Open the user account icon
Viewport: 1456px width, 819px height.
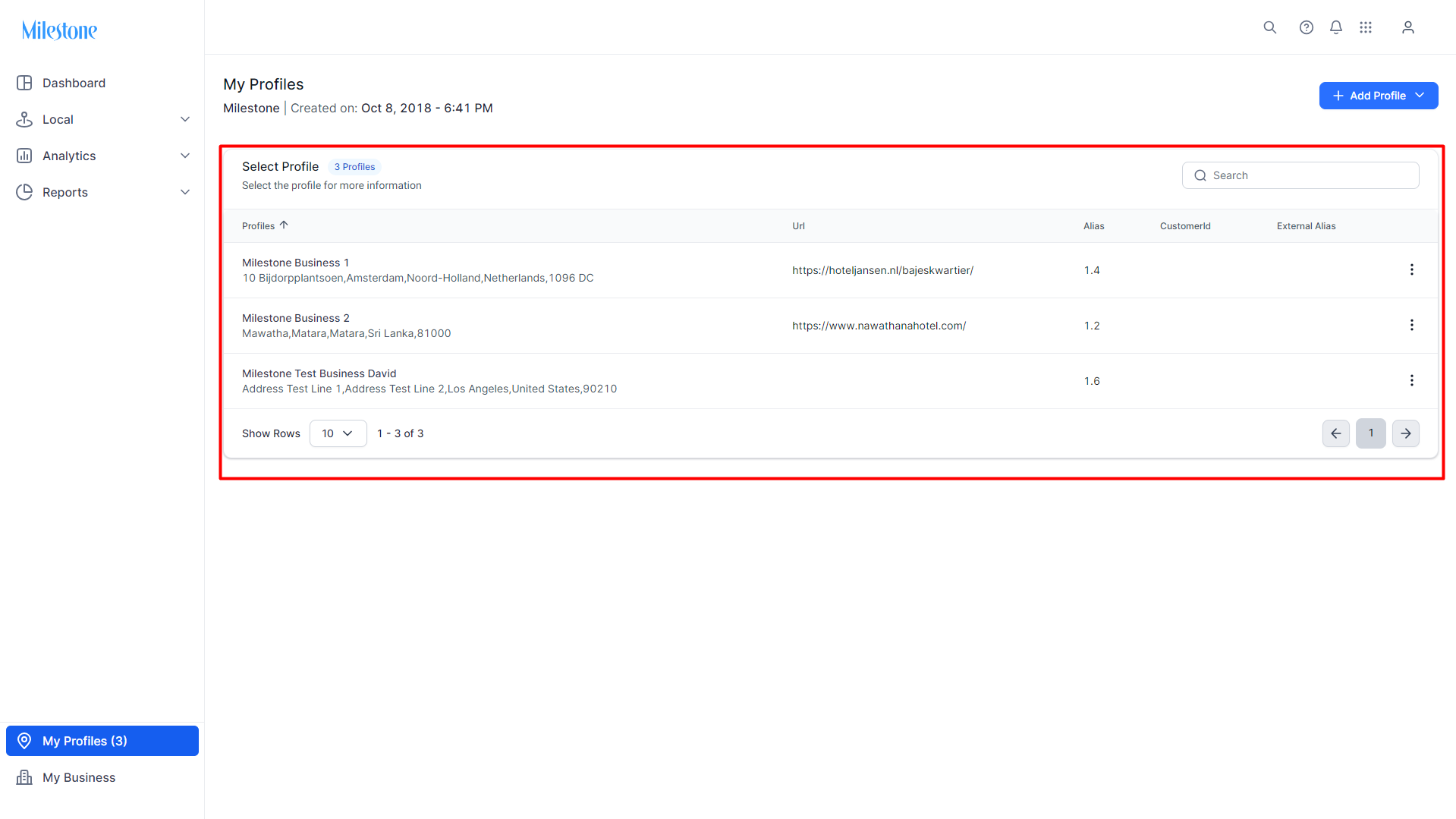[x=1407, y=27]
